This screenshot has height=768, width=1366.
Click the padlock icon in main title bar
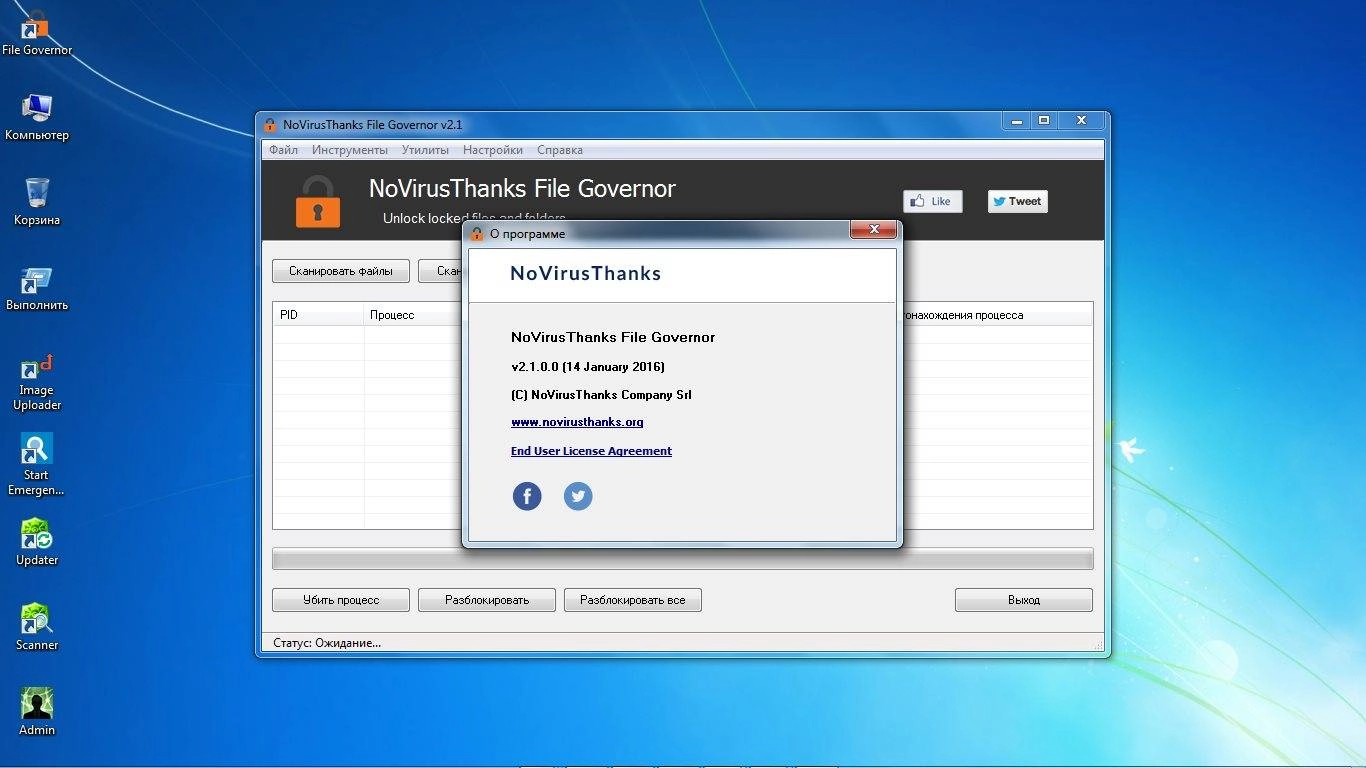point(270,125)
